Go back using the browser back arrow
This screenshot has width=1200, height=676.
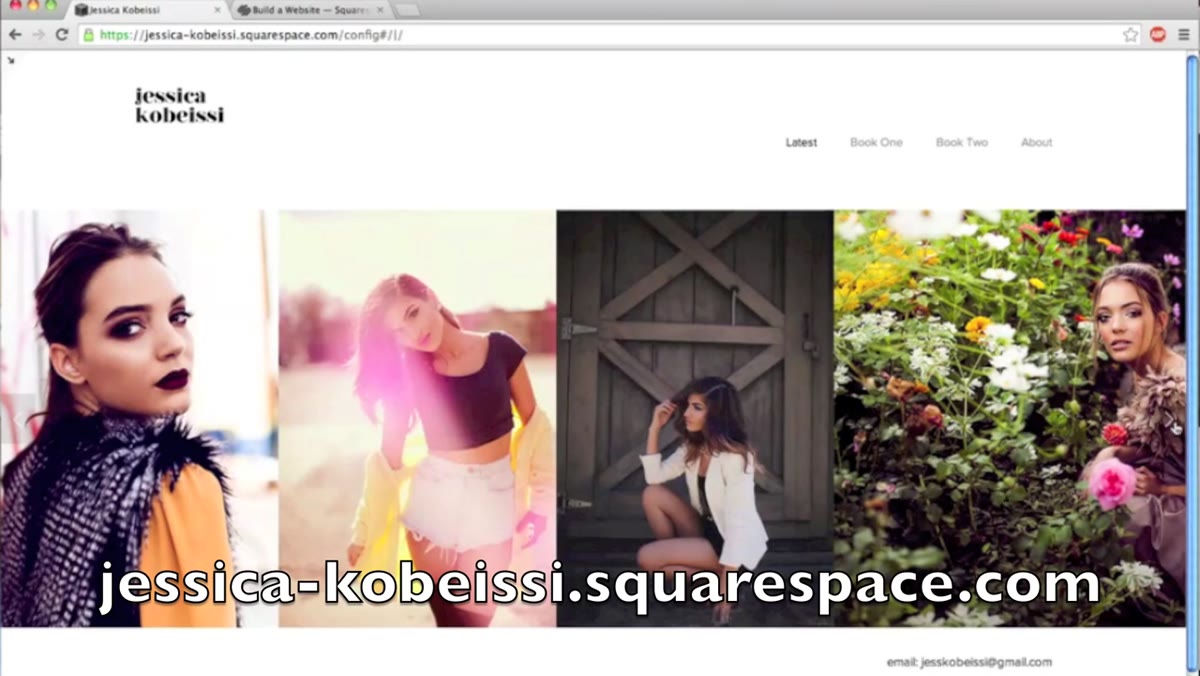tap(14, 34)
